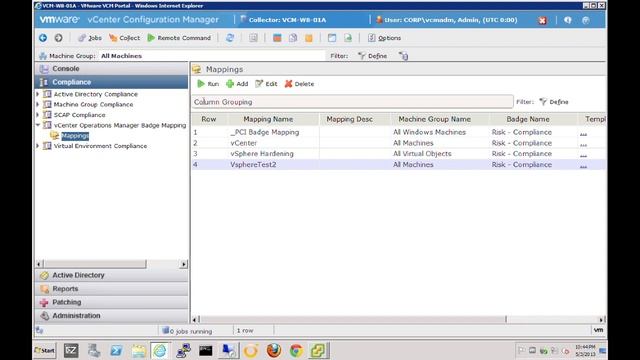Edit the selected mapping
The height and width of the screenshot is (360, 640).
coord(266,84)
